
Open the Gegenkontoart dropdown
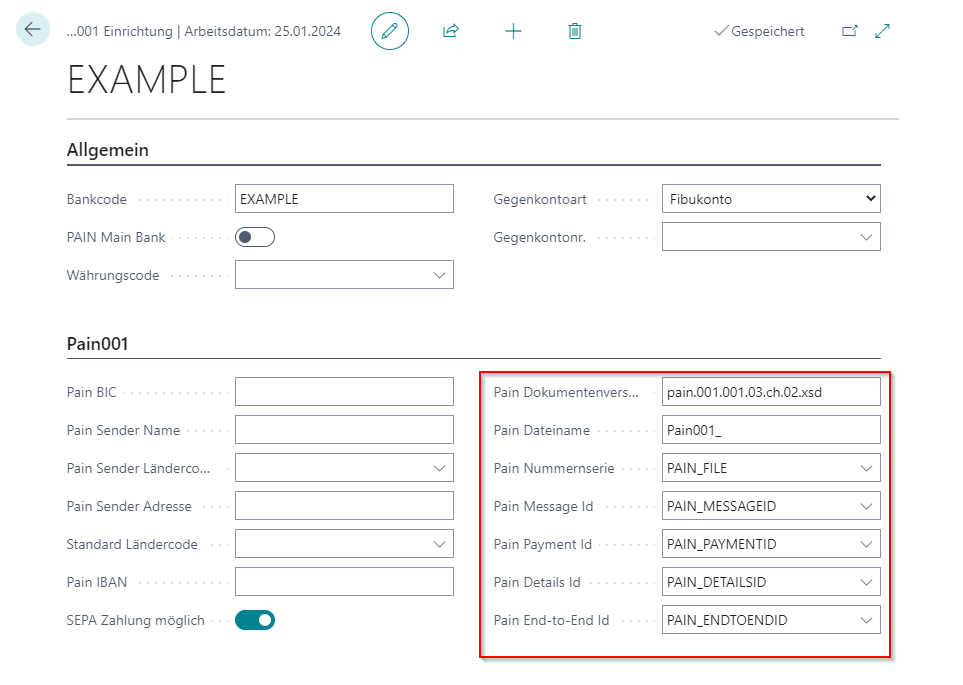770,199
